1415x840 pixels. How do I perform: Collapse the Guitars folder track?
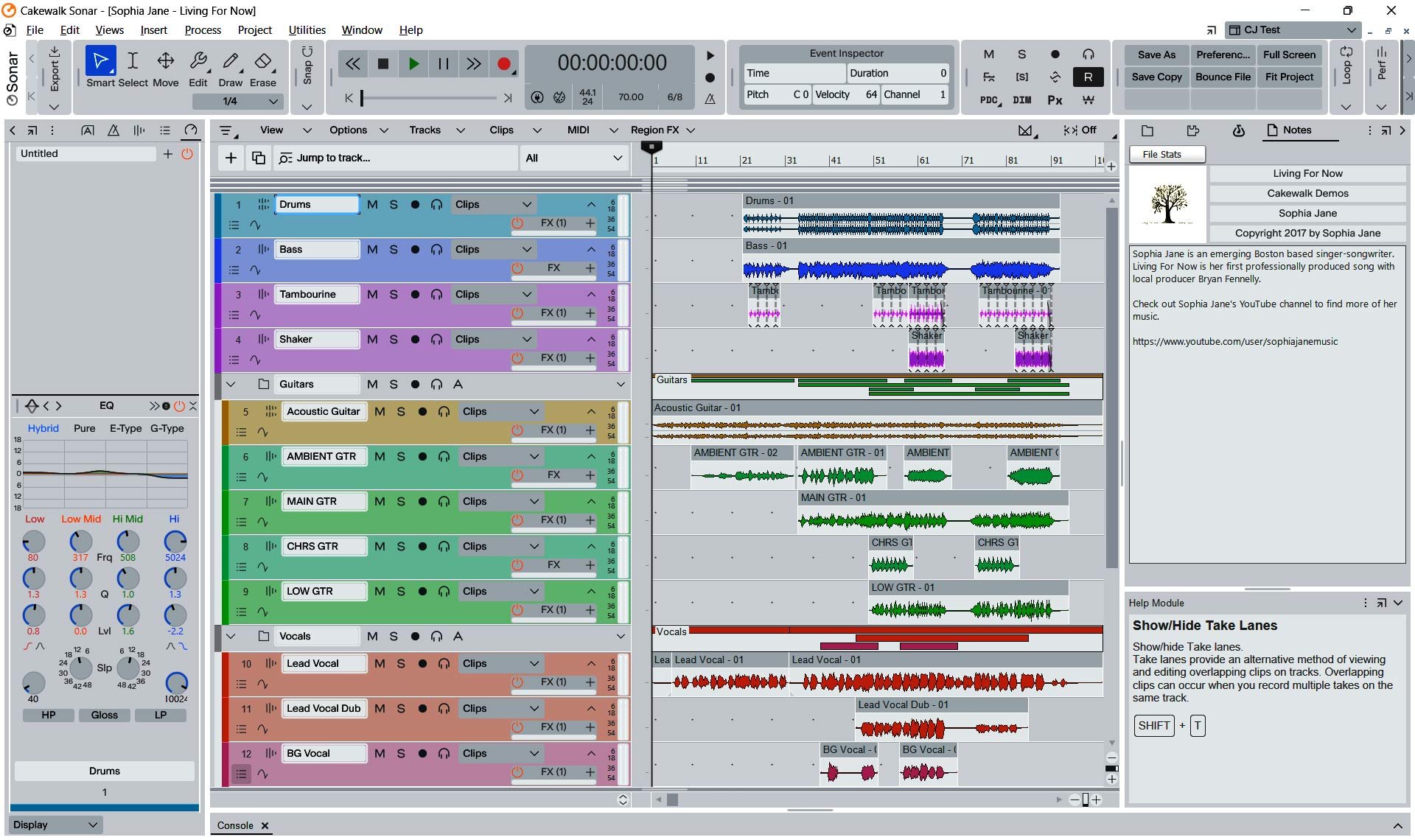click(x=231, y=384)
